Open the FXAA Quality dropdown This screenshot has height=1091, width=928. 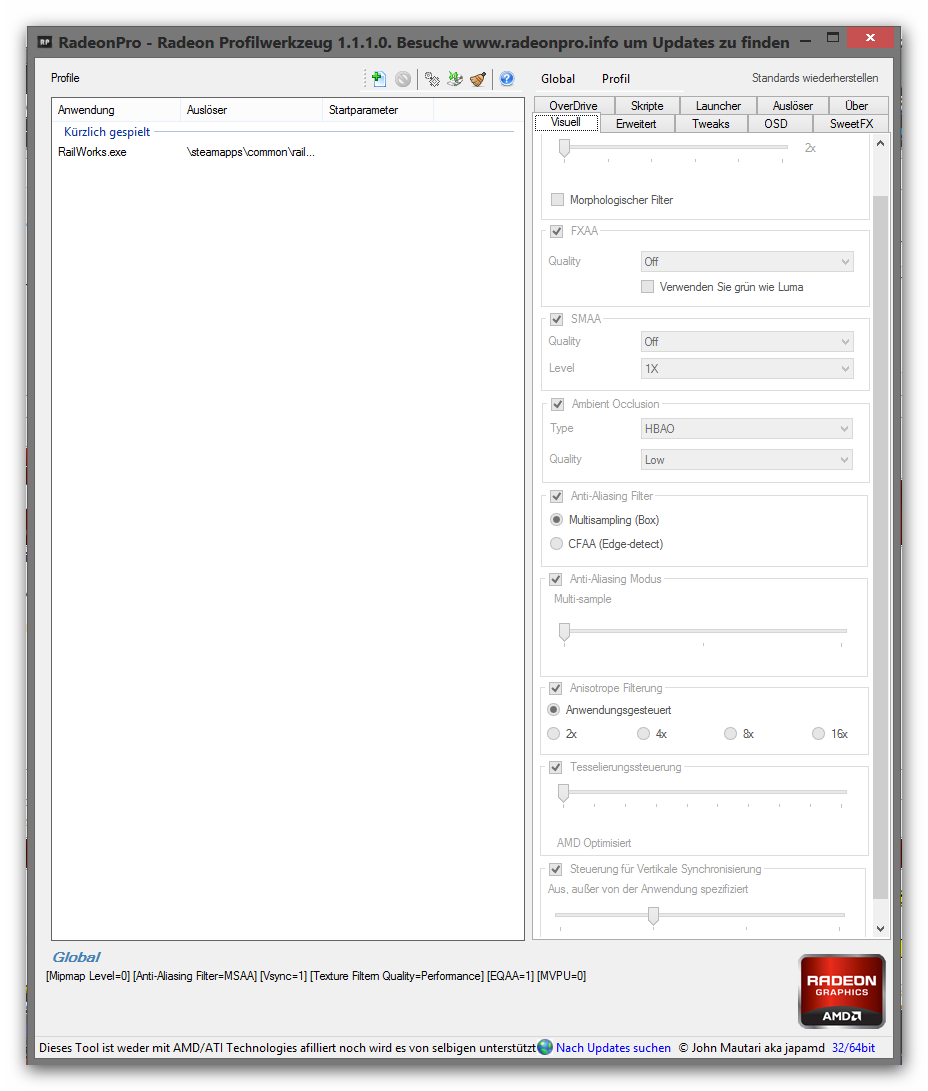[747, 262]
